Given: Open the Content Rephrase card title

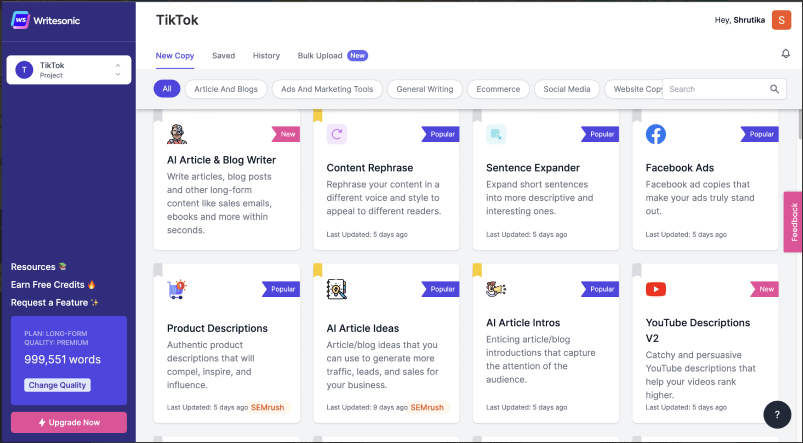Looking at the screenshot, I should click(x=370, y=167).
